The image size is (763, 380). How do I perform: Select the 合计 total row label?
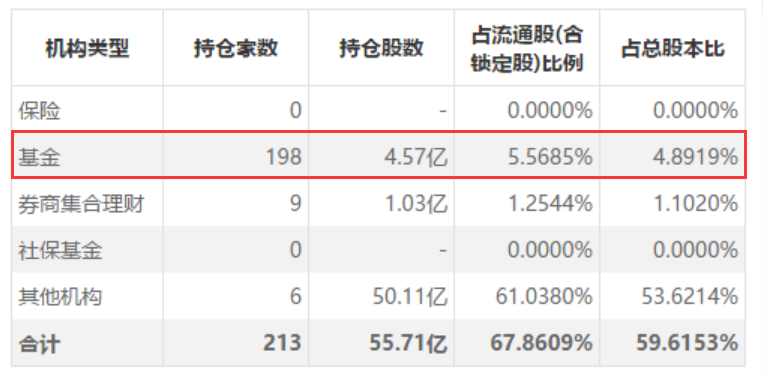pos(39,344)
